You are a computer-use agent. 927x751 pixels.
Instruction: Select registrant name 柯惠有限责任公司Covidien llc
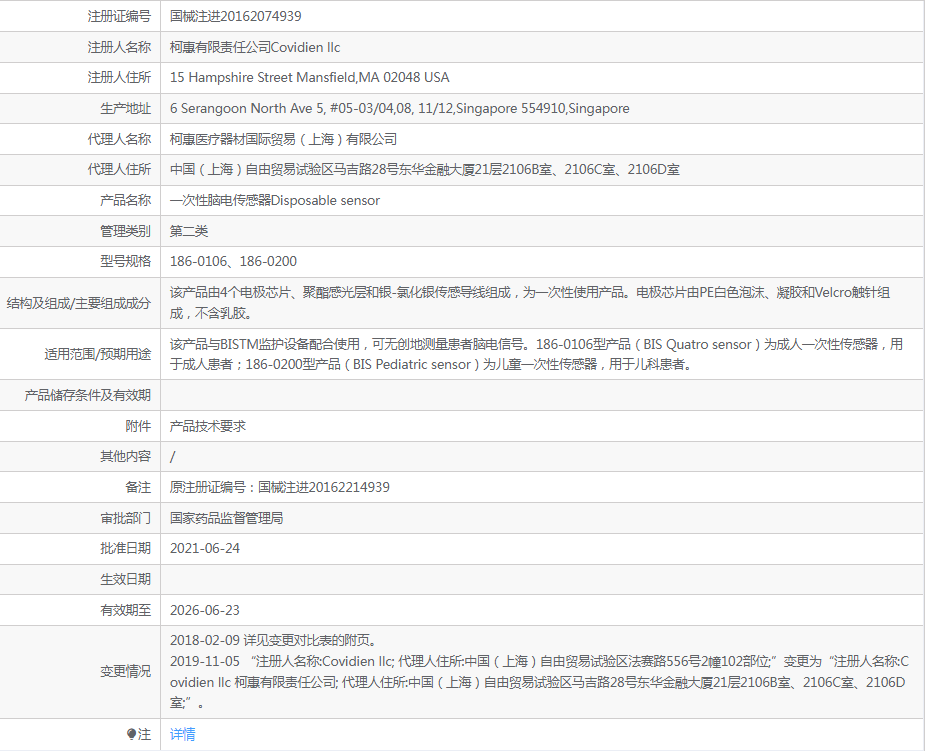[255, 47]
